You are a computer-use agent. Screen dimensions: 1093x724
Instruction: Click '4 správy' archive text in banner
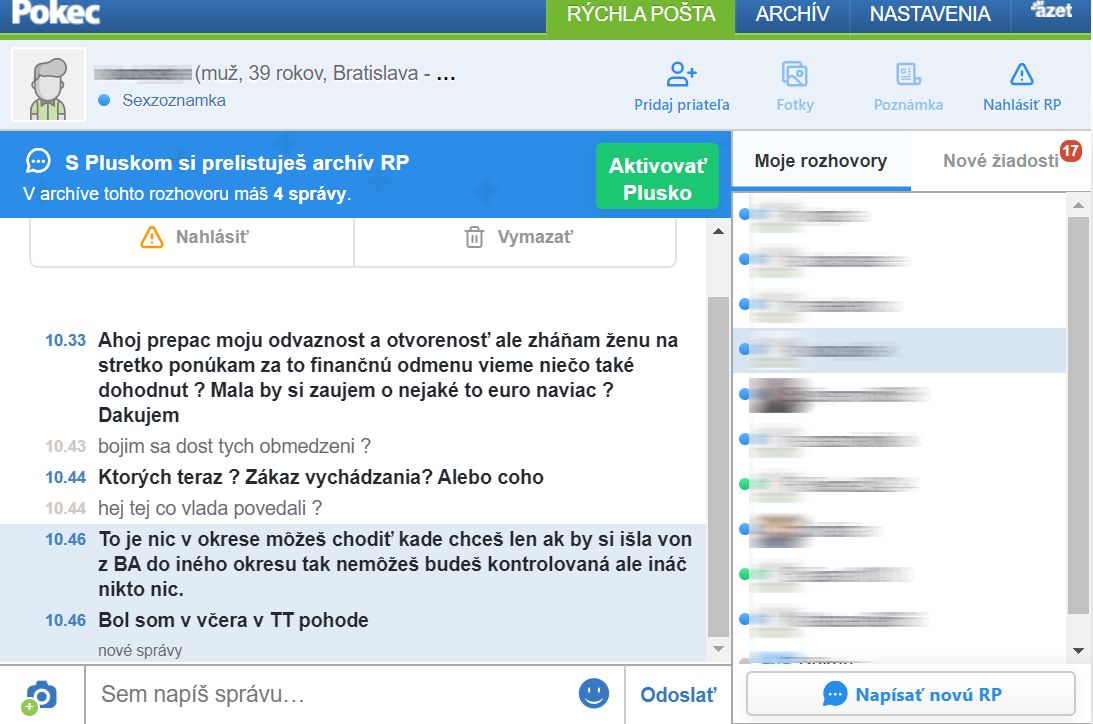[309, 194]
